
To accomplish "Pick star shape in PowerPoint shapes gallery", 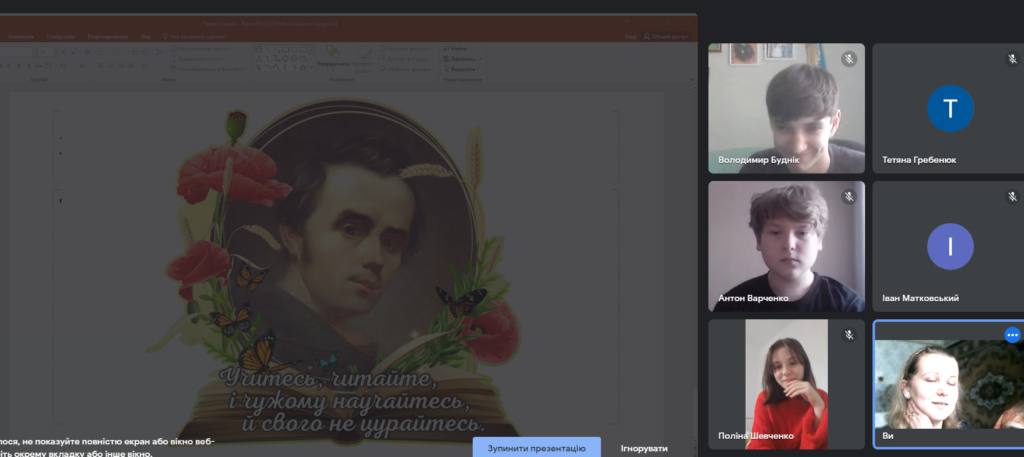I will [303, 67].
